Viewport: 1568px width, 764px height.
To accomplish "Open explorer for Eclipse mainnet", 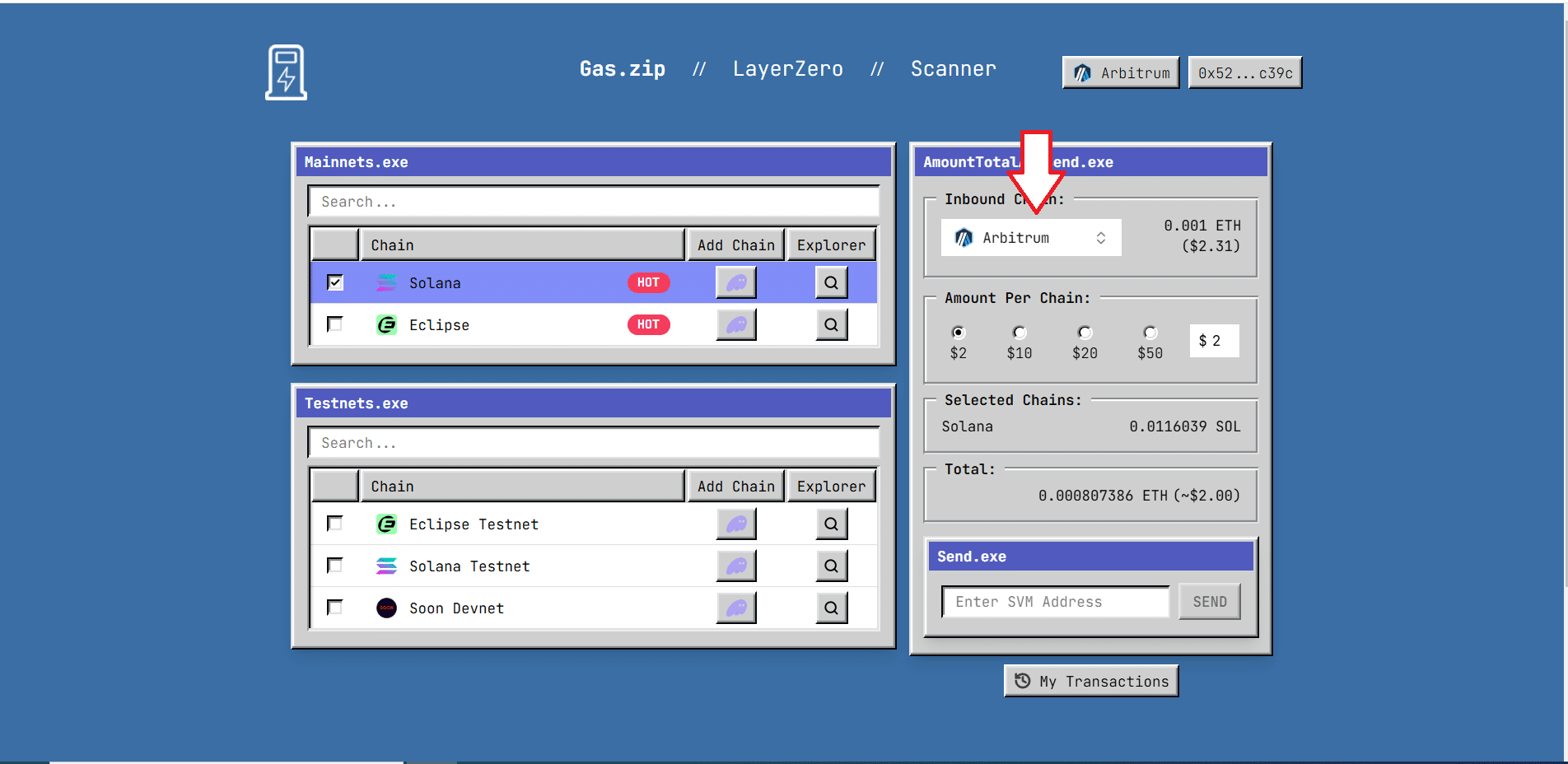I will (832, 324).
